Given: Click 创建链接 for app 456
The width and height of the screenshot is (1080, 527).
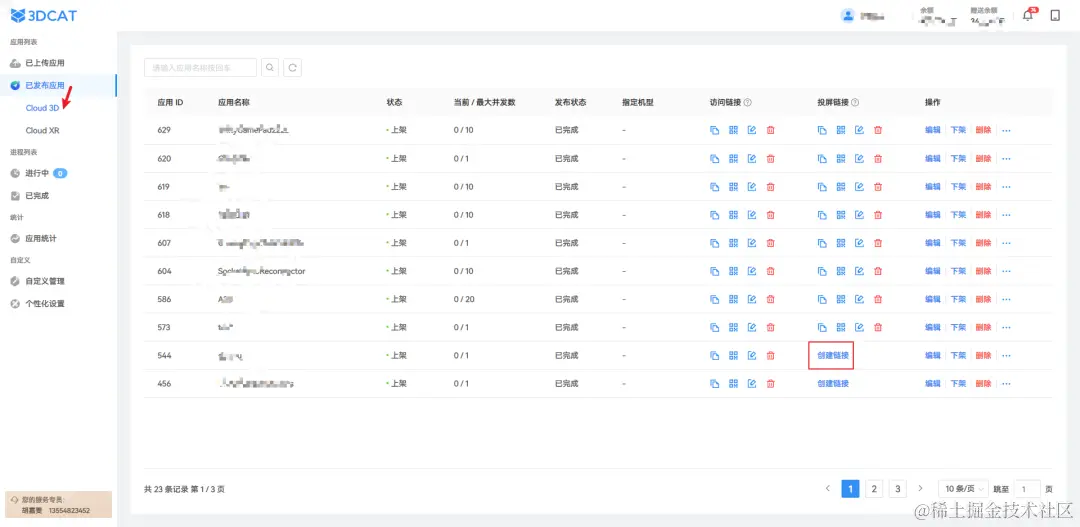Looking at the screenshot, I should click(x=833, y=384).
